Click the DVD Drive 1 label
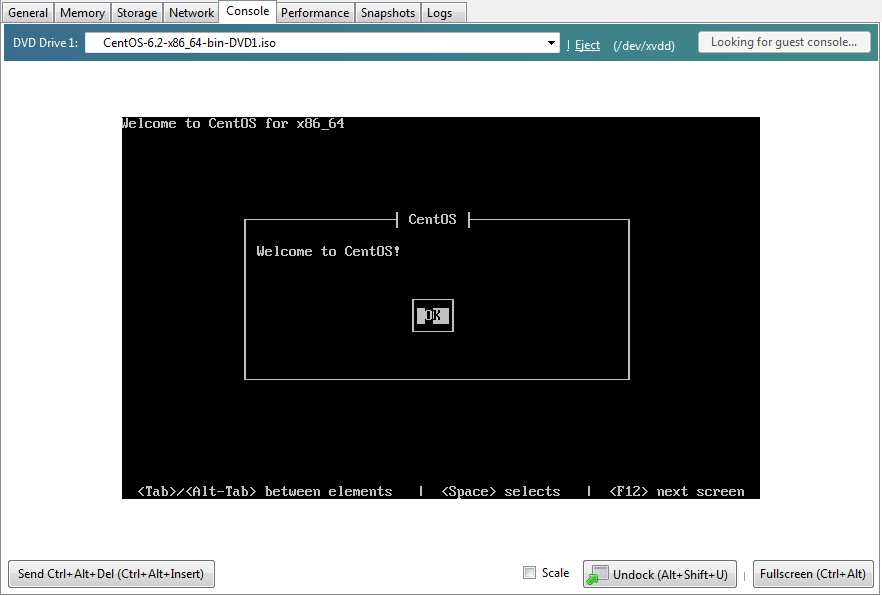Screen dimensions: 882x596 pos(45,43)
